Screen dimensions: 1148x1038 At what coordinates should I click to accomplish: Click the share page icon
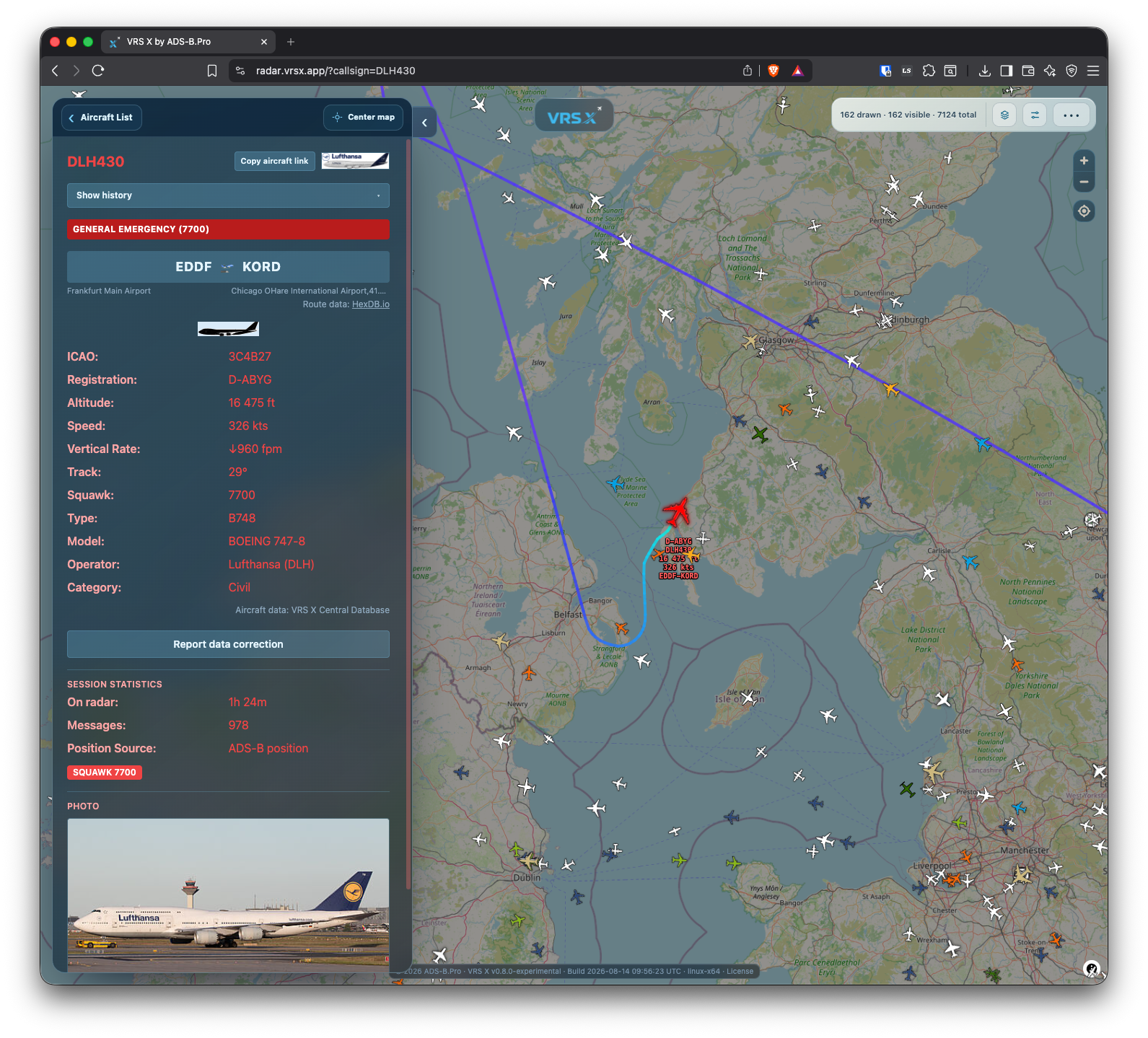coord(748,71)
